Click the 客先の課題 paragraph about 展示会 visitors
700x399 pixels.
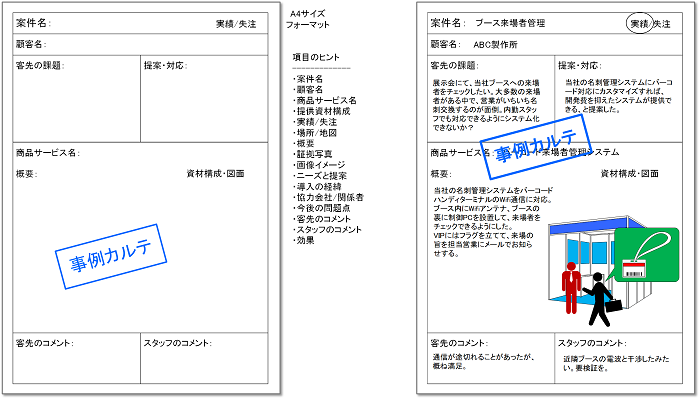[x=486, y=105]
